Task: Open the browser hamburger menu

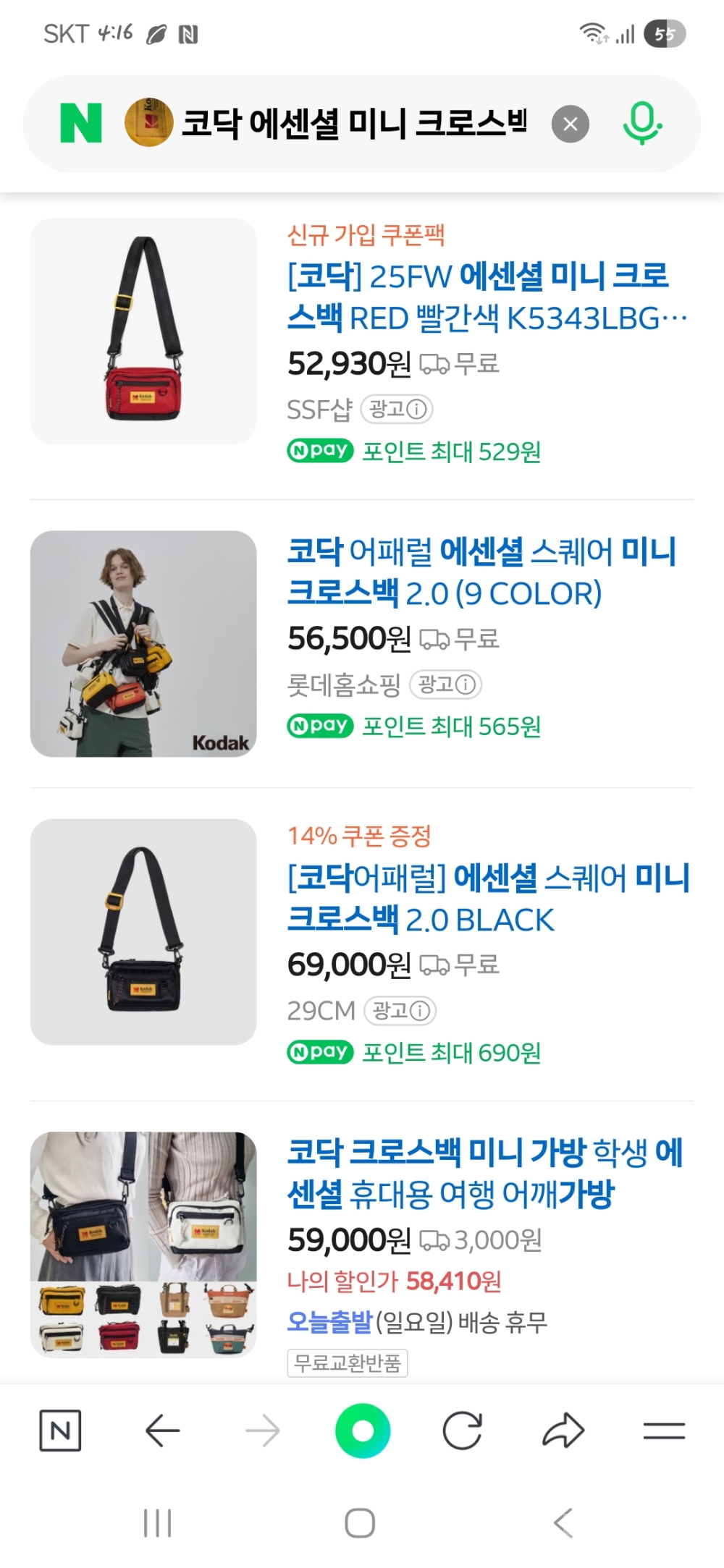Action: tap(664, 1431)
